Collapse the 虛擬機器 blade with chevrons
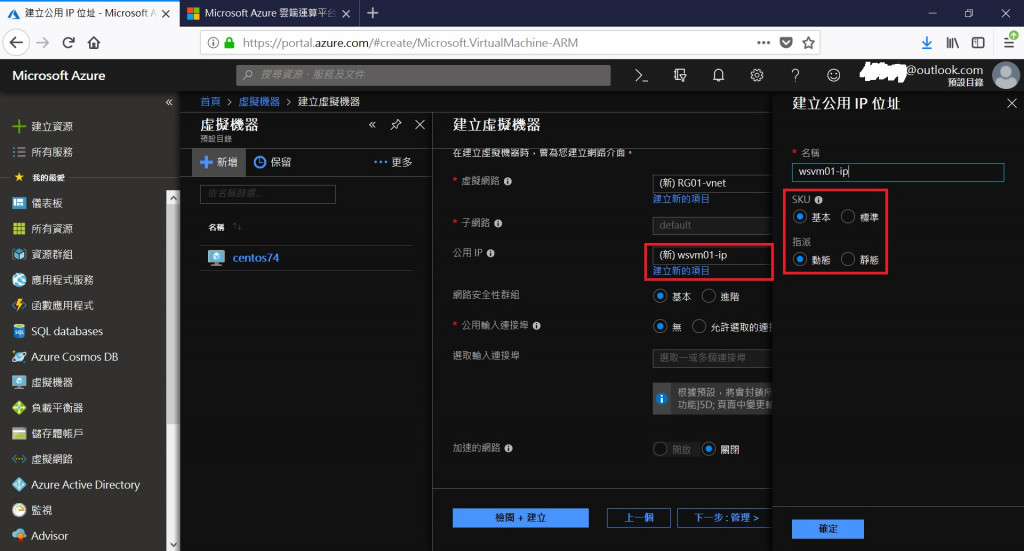Viewport: 1024px width, 551px height. (x=372, y=125)
